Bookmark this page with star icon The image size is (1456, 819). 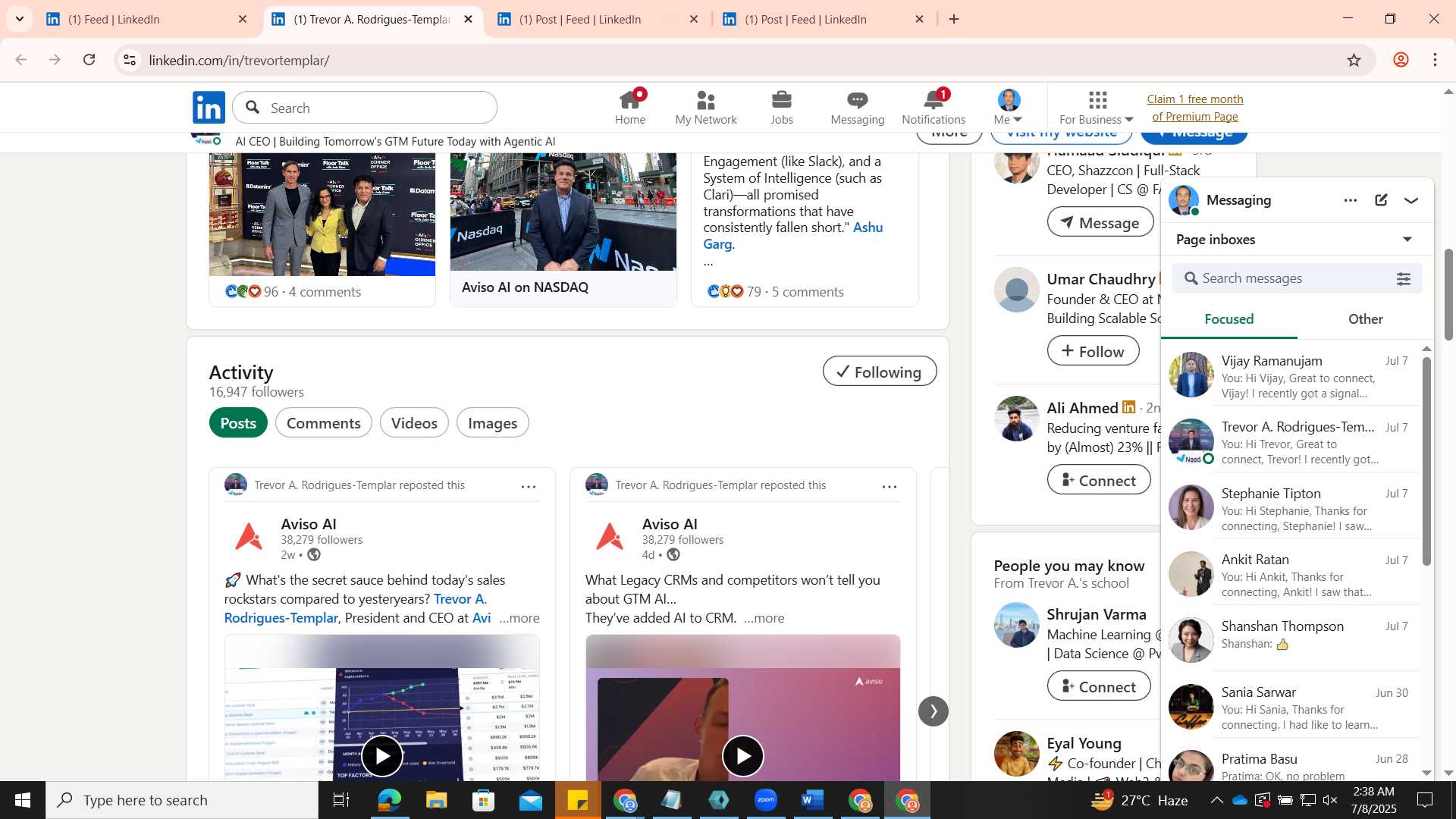point(1354,60)
